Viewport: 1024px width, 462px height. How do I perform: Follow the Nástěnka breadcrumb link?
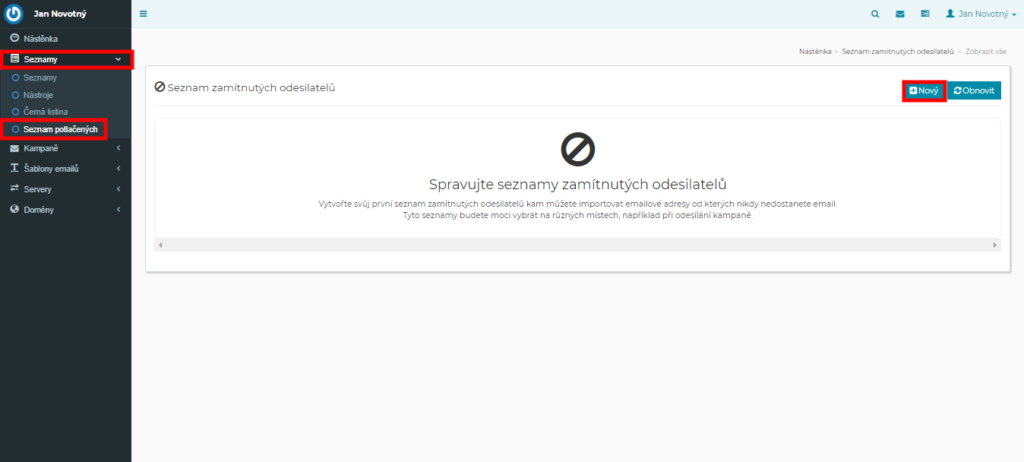pyautogui.click(x=816, y=49)
